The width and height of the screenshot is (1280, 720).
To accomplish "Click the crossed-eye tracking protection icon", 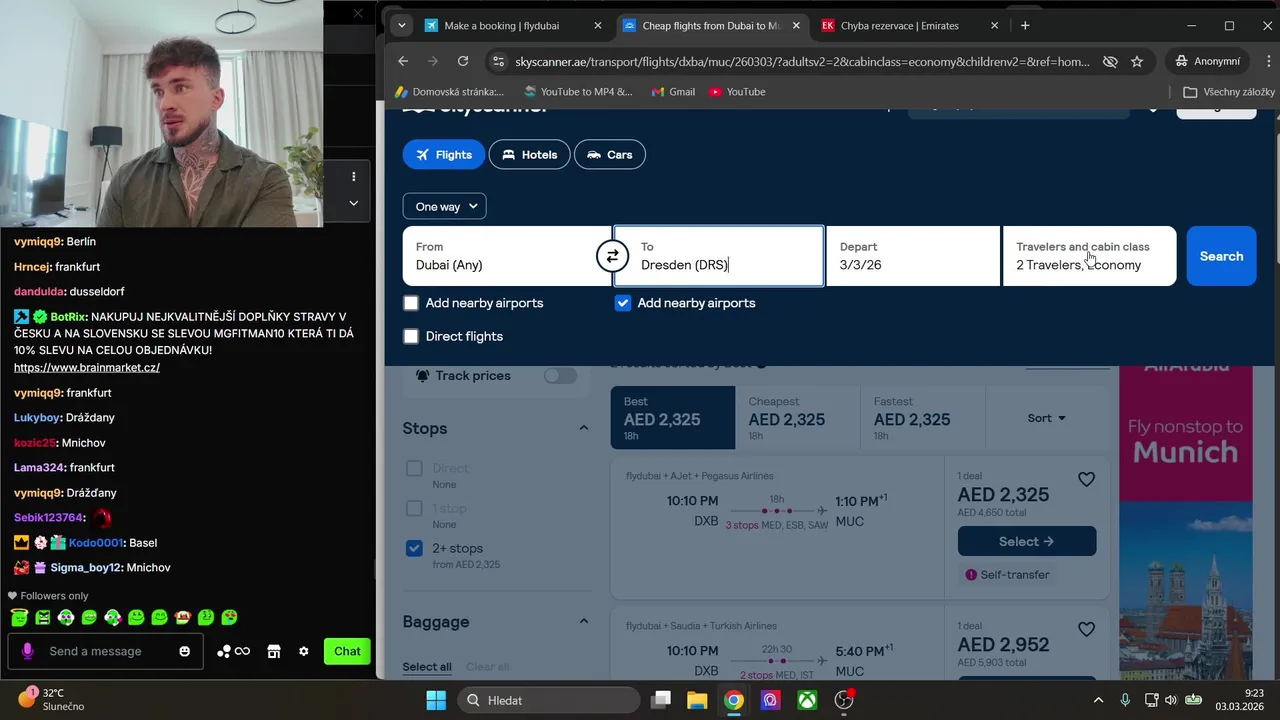I will pyautogui.click(x=1109, y=61).
